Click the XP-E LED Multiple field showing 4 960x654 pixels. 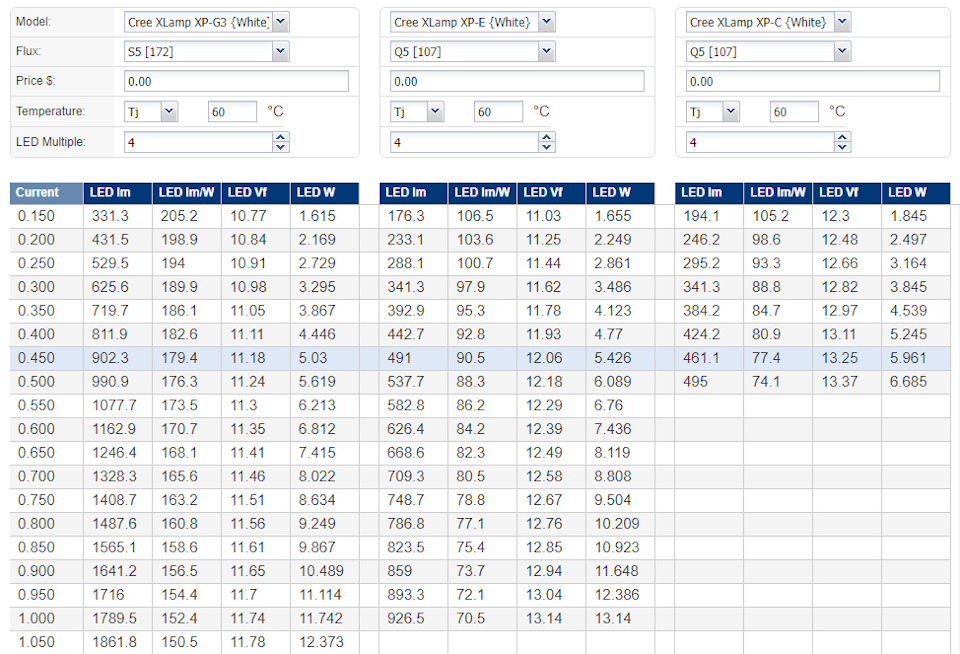point(465,142)
